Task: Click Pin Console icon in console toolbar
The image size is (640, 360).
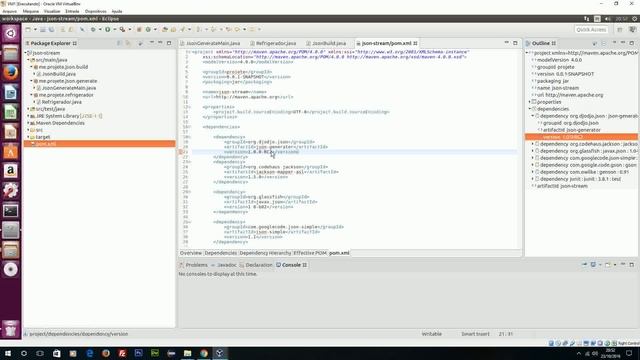Action: [x=584, y=264]
